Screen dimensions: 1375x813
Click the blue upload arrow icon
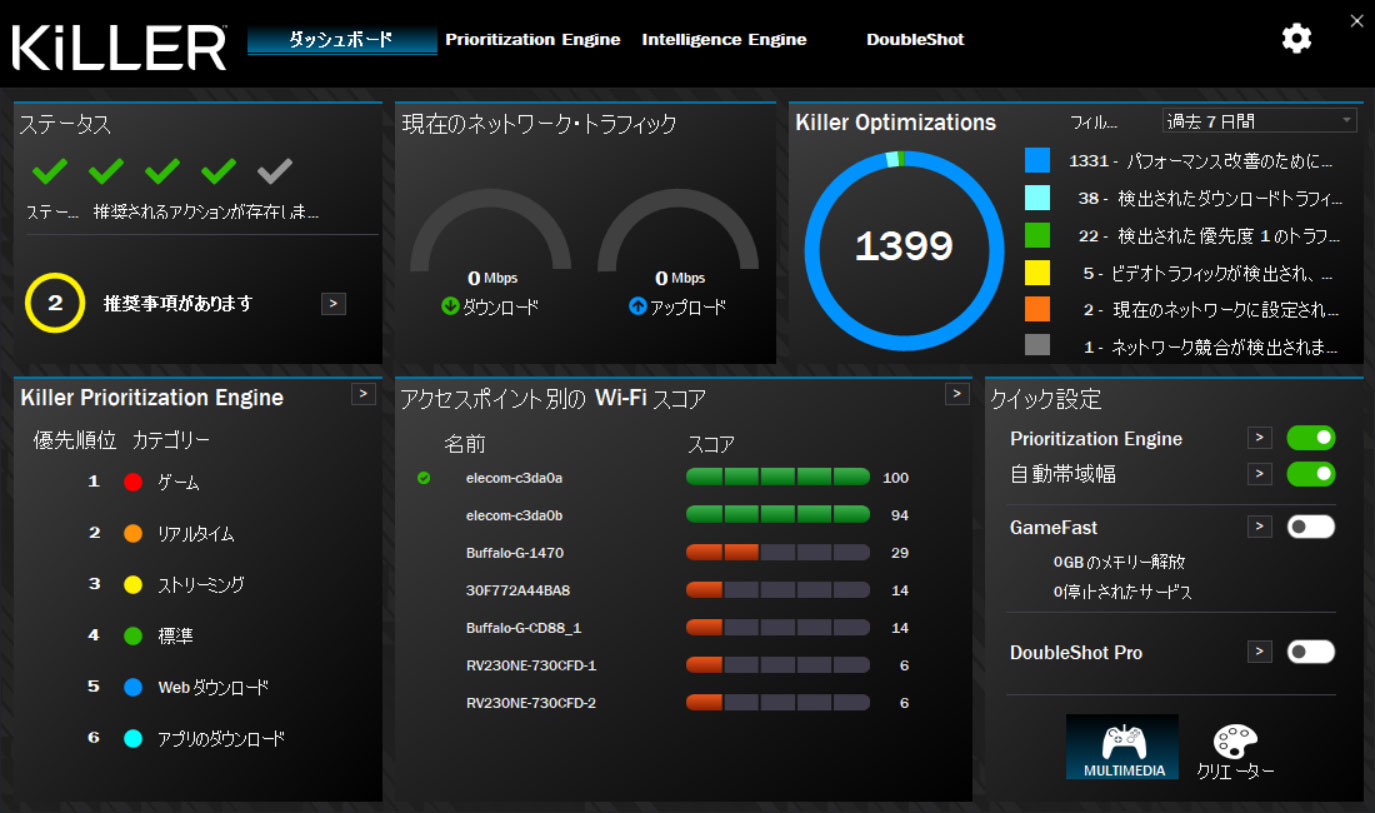[637, 307]
